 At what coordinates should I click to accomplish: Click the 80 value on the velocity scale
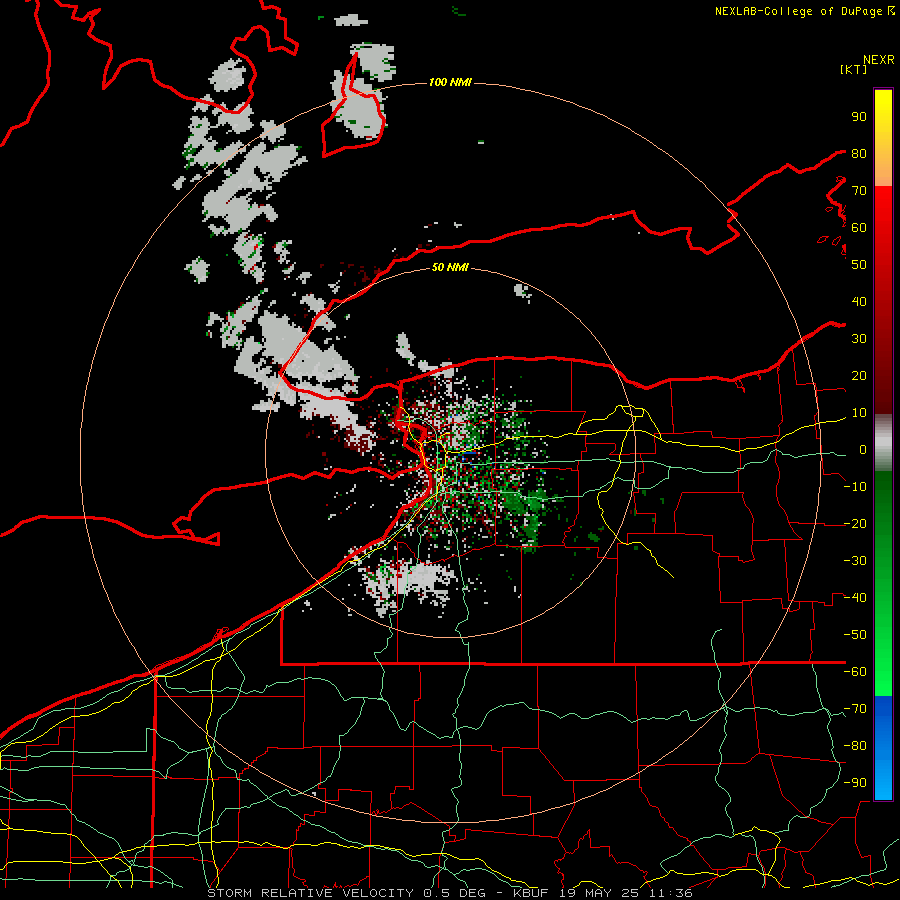pyautogui.click(x=859, y=153)
